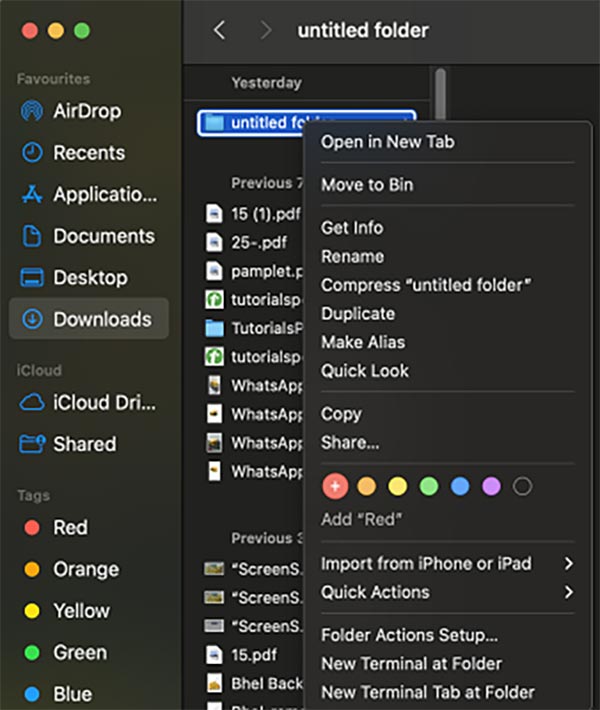Go back using the left chevron

[x=220, y=31]
